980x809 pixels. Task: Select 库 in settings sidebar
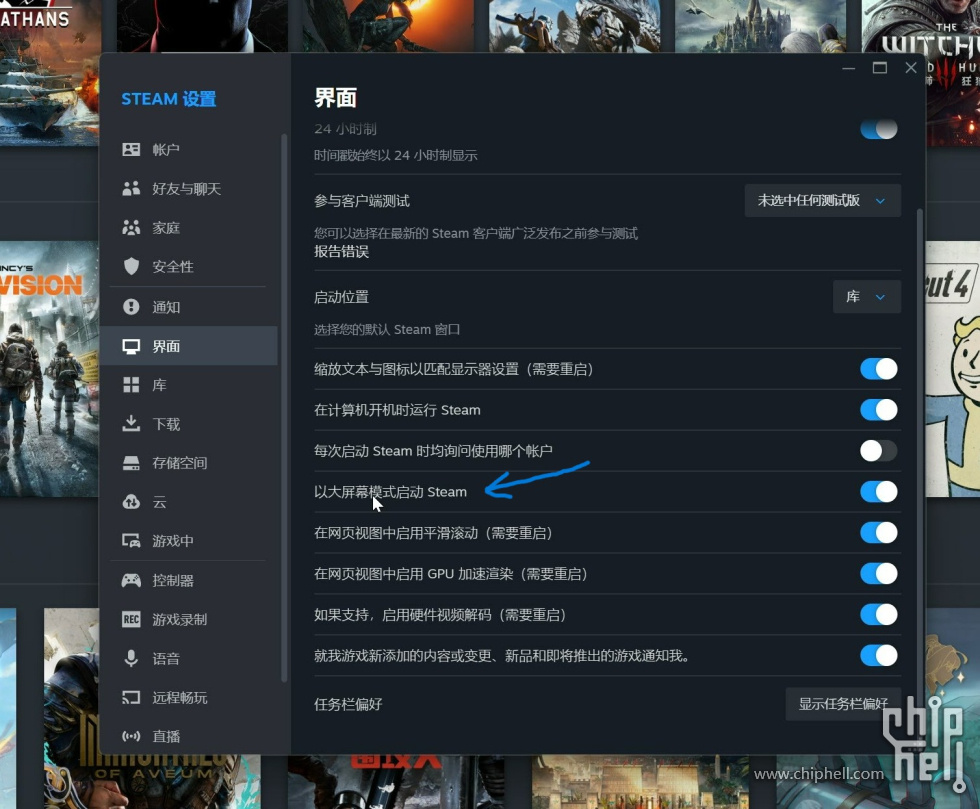pos(188,385)
